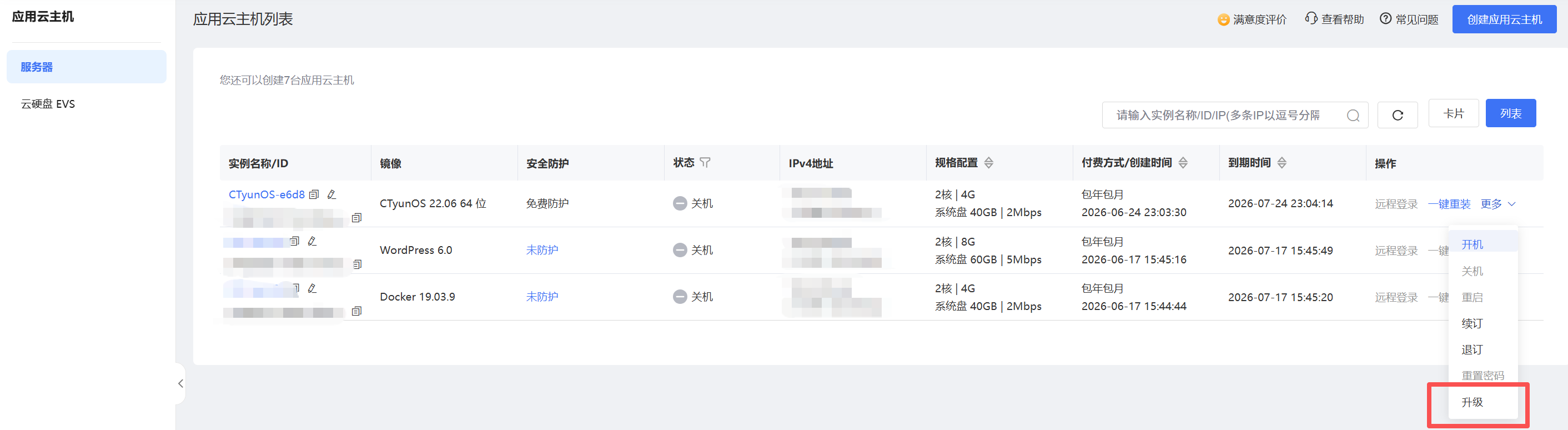Switch to 列表 list view
Viewport: 1568px width, 430px height.
click(1511, 113)
